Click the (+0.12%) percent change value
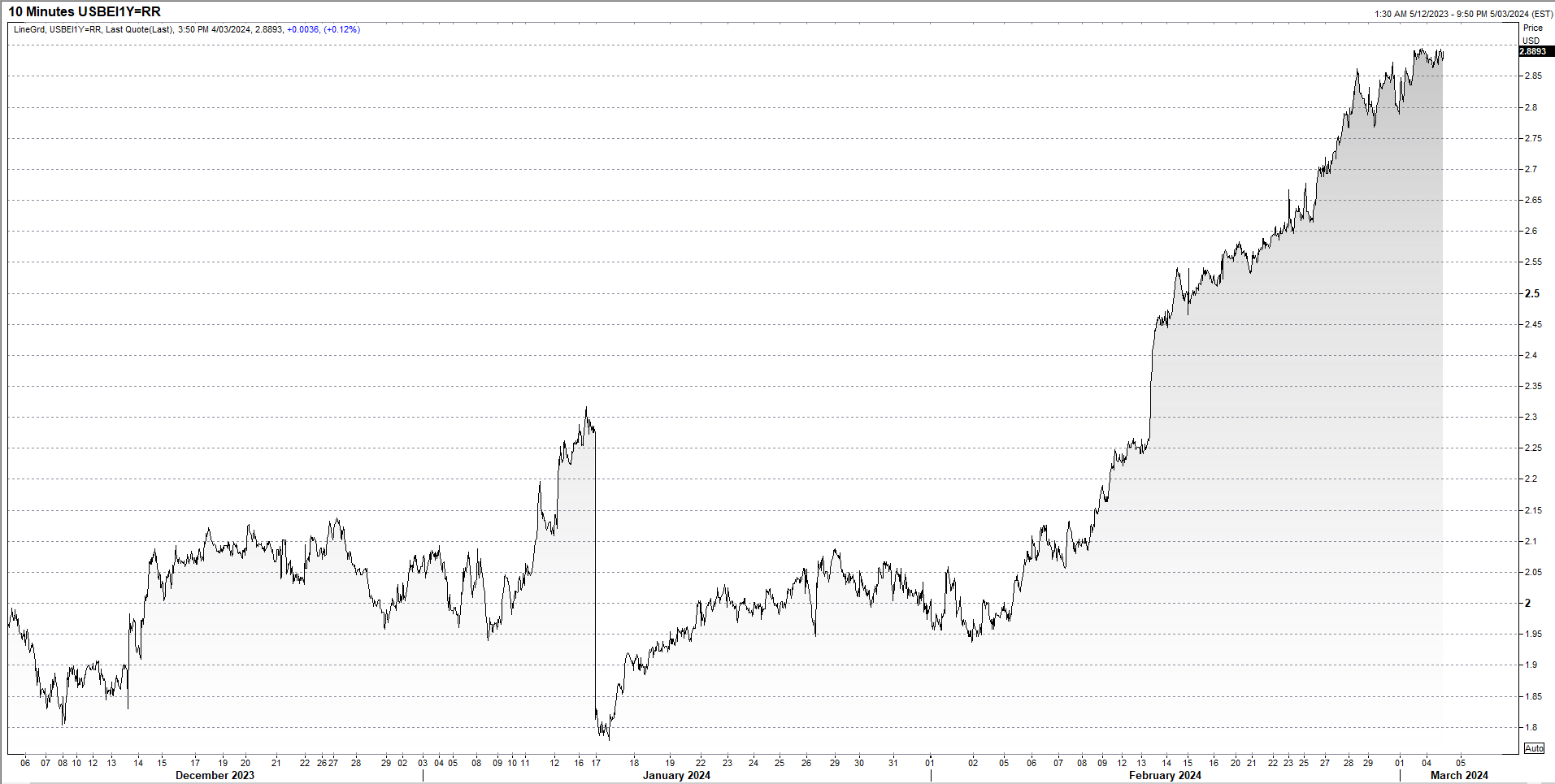The height and width of the screenshot is (784, 1555). 341,29
